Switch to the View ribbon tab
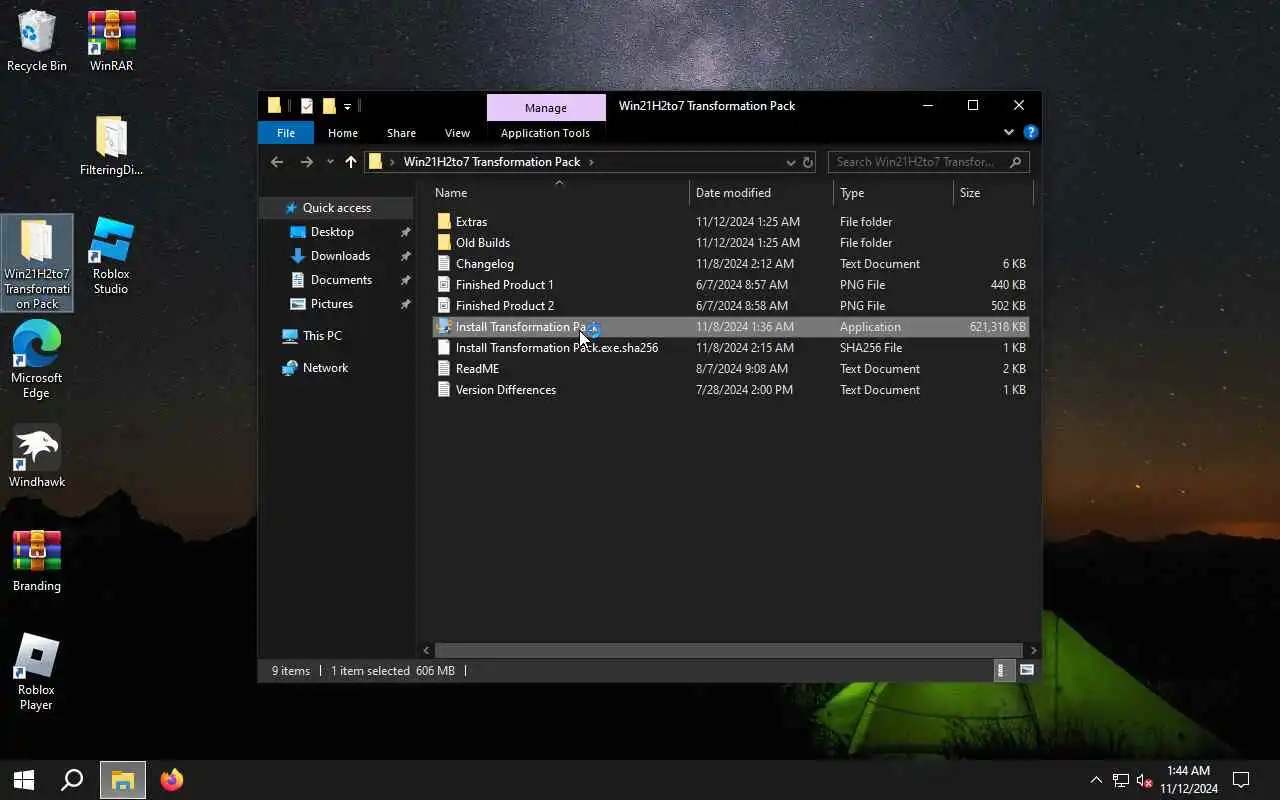 (x=457, y=133)
